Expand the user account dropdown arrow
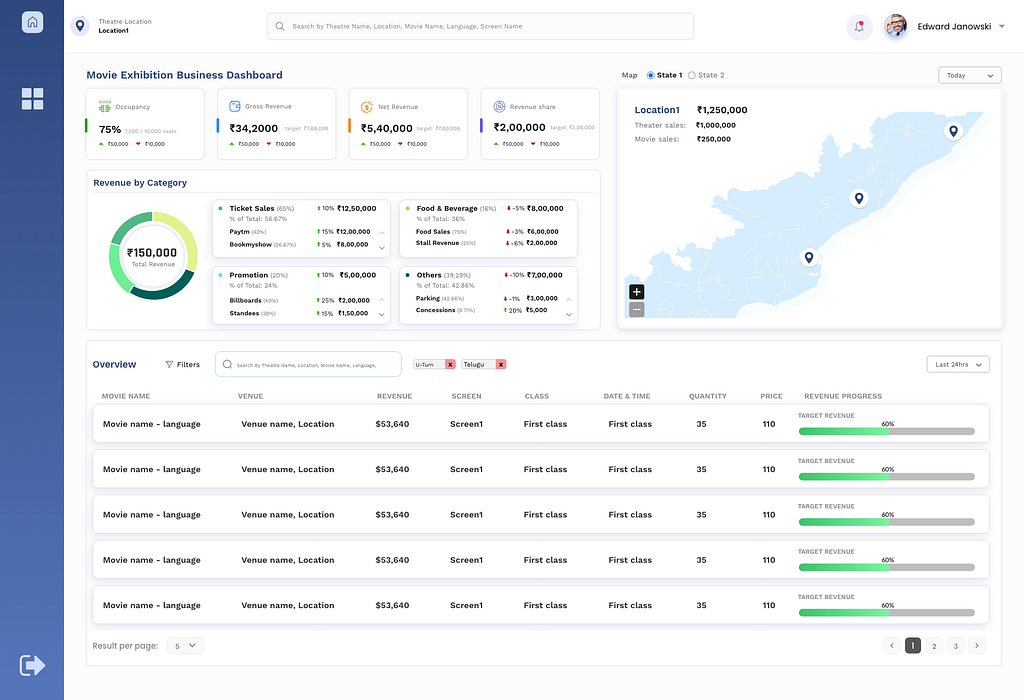Image resolution: width=1024 pixels, height=700 pixels. click(x=1002, y=27)
